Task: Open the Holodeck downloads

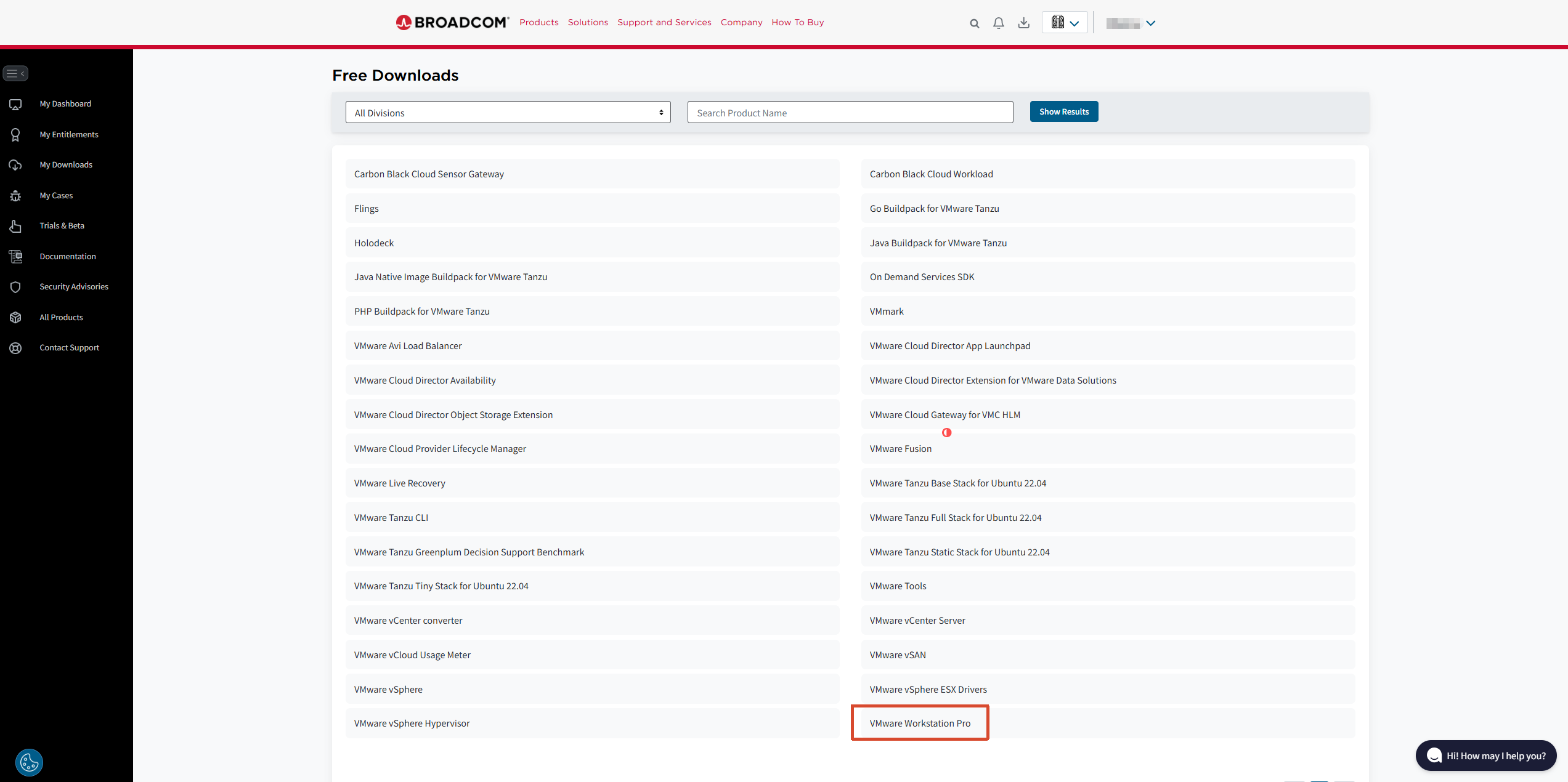Action: (593, 243)
